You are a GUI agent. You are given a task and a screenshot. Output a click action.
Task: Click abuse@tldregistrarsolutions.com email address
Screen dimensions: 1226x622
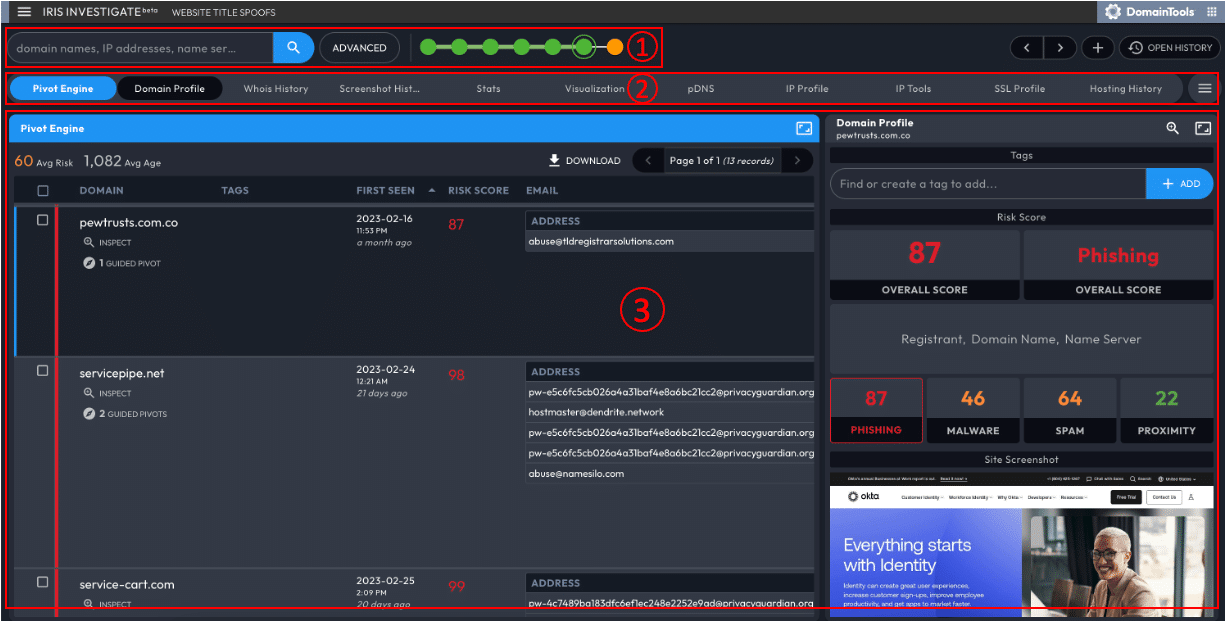pyautogui.click(x=601, y=241)
